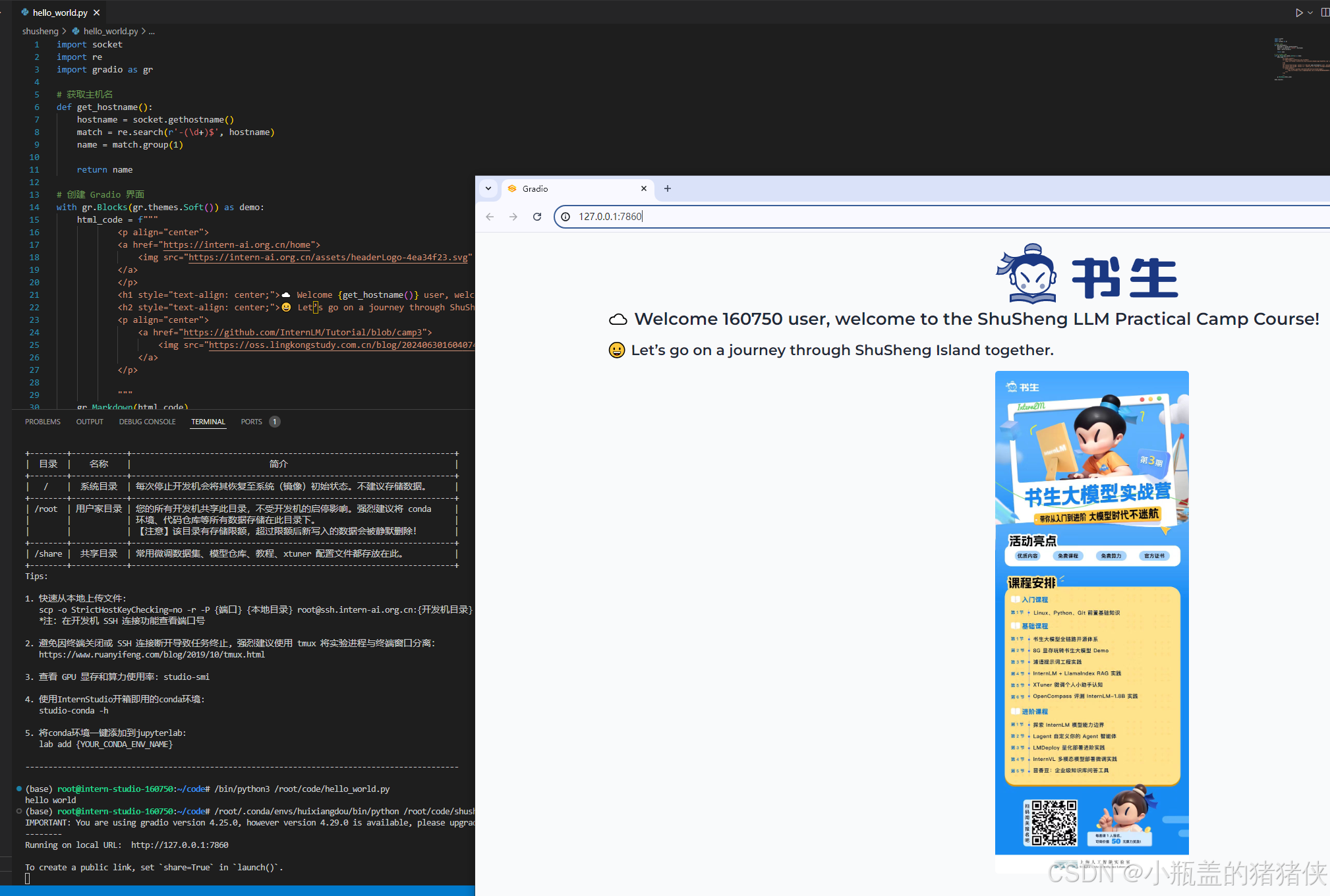
Task: Open a new browser tab
Action: coord(668,188)
